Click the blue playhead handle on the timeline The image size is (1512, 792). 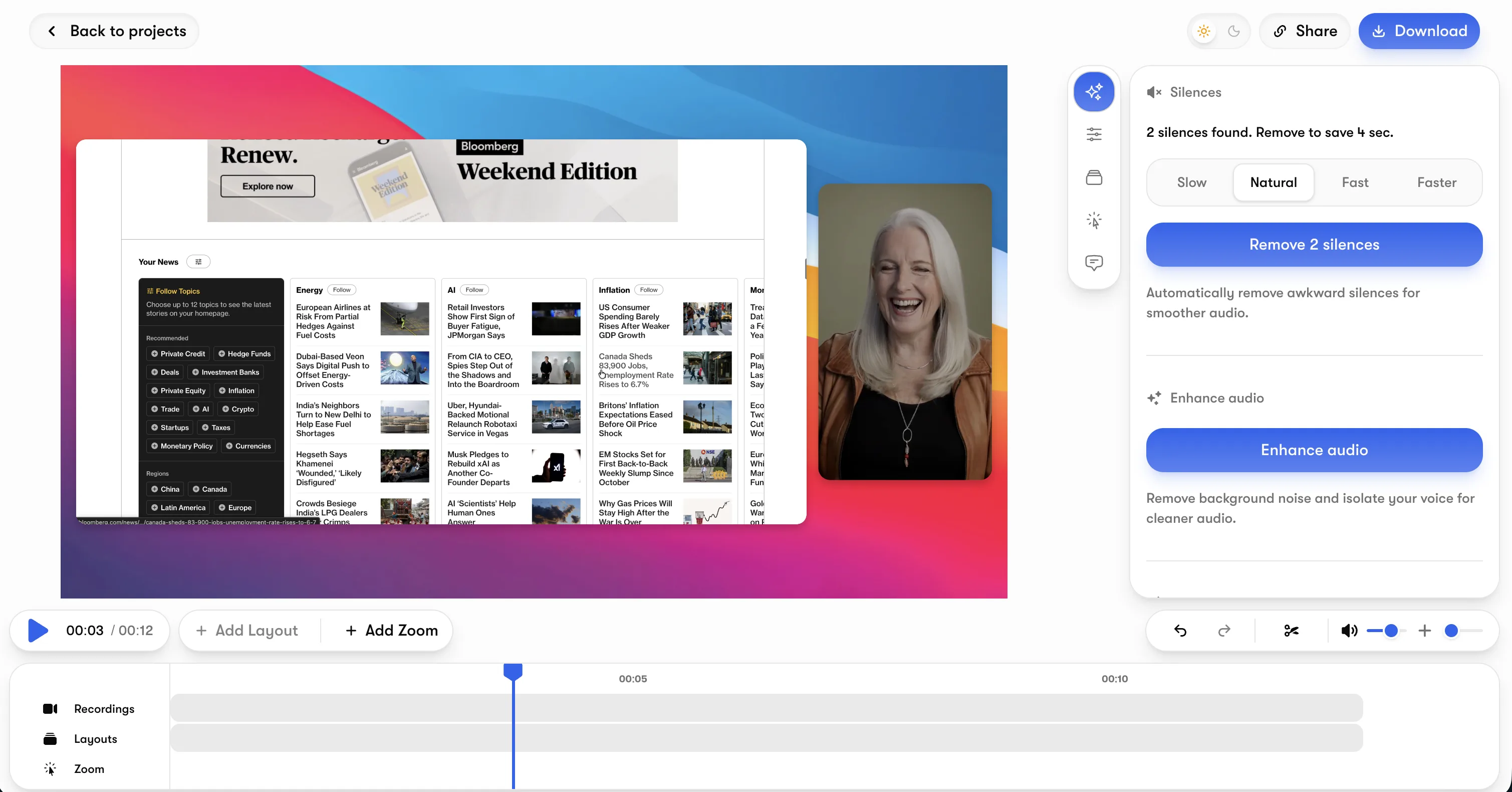click(x=513, y=671)
